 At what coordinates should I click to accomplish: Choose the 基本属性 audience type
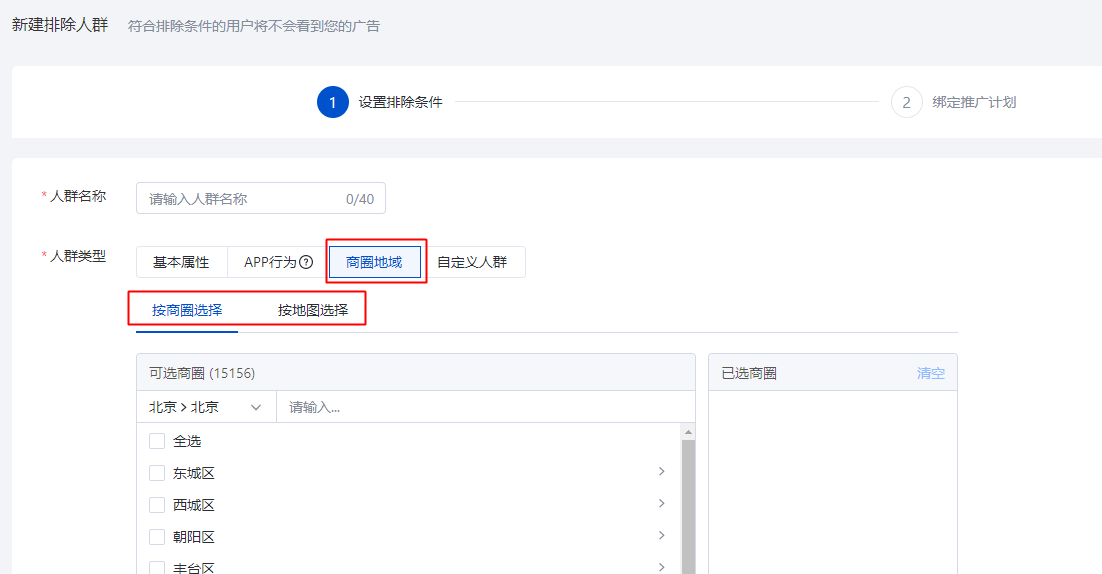(181, 262)
